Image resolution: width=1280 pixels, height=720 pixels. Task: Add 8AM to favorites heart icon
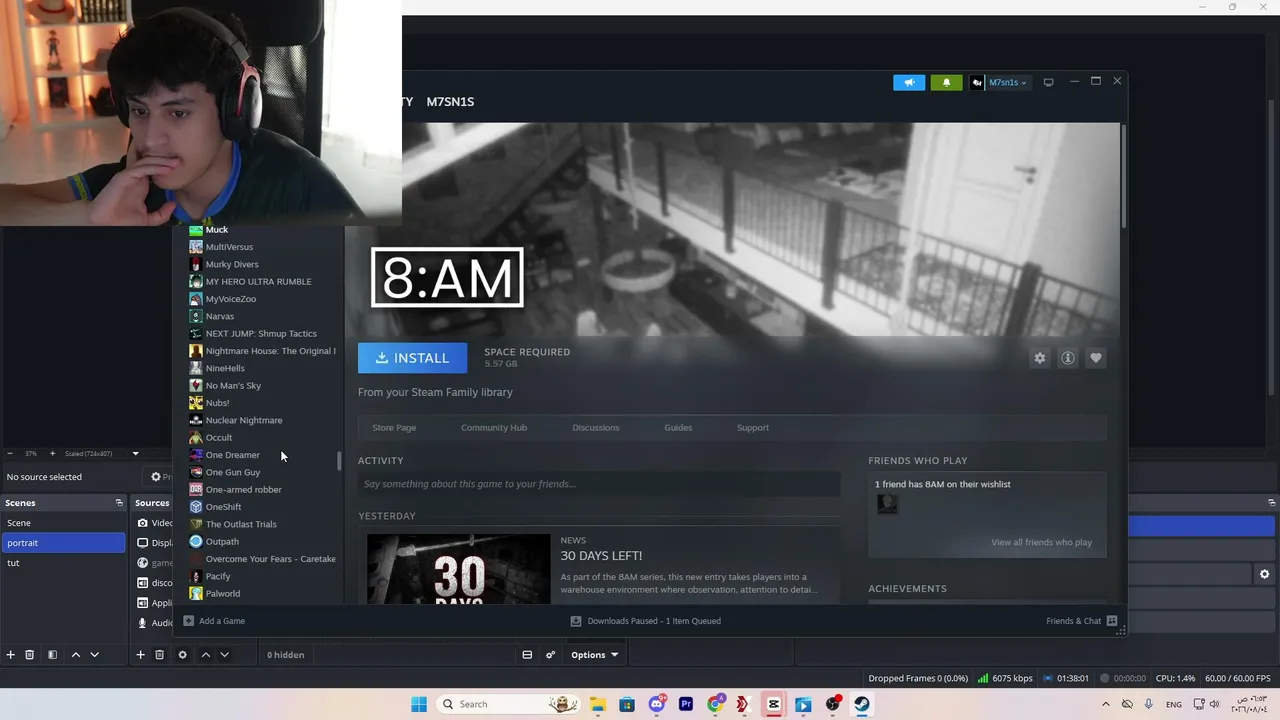(1096, 358)
